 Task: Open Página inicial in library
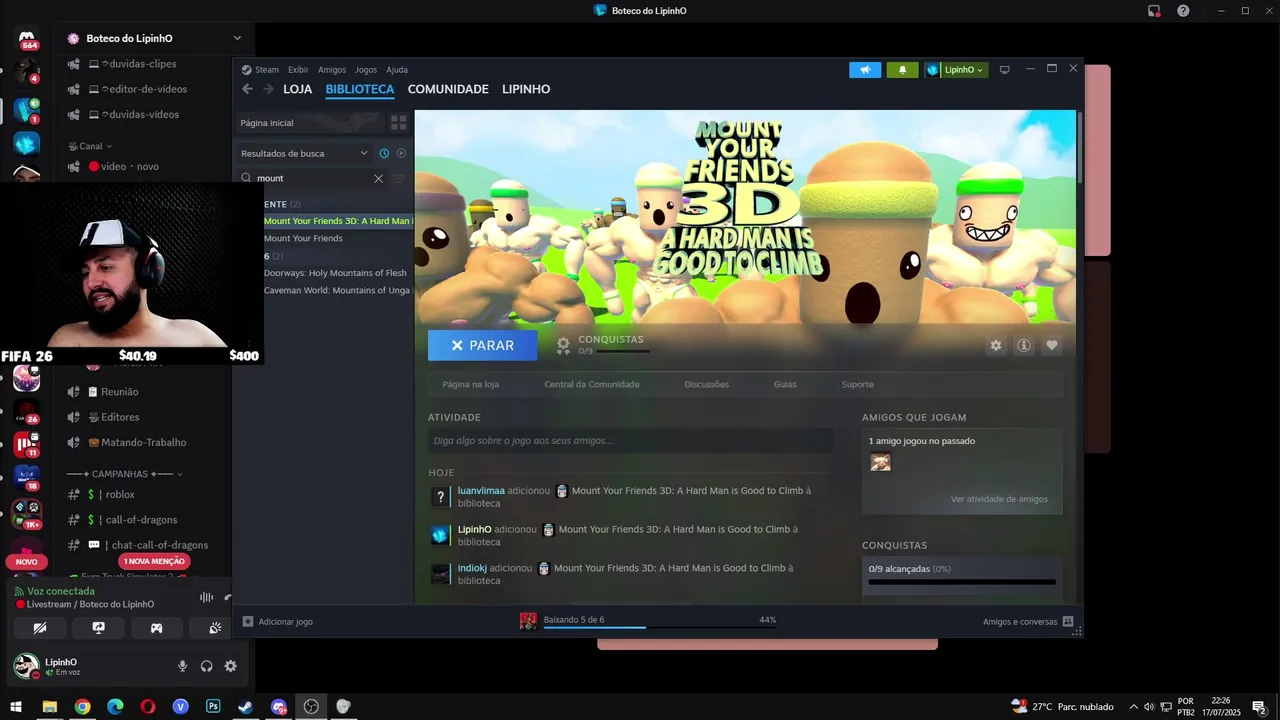[x=310, y=123]
